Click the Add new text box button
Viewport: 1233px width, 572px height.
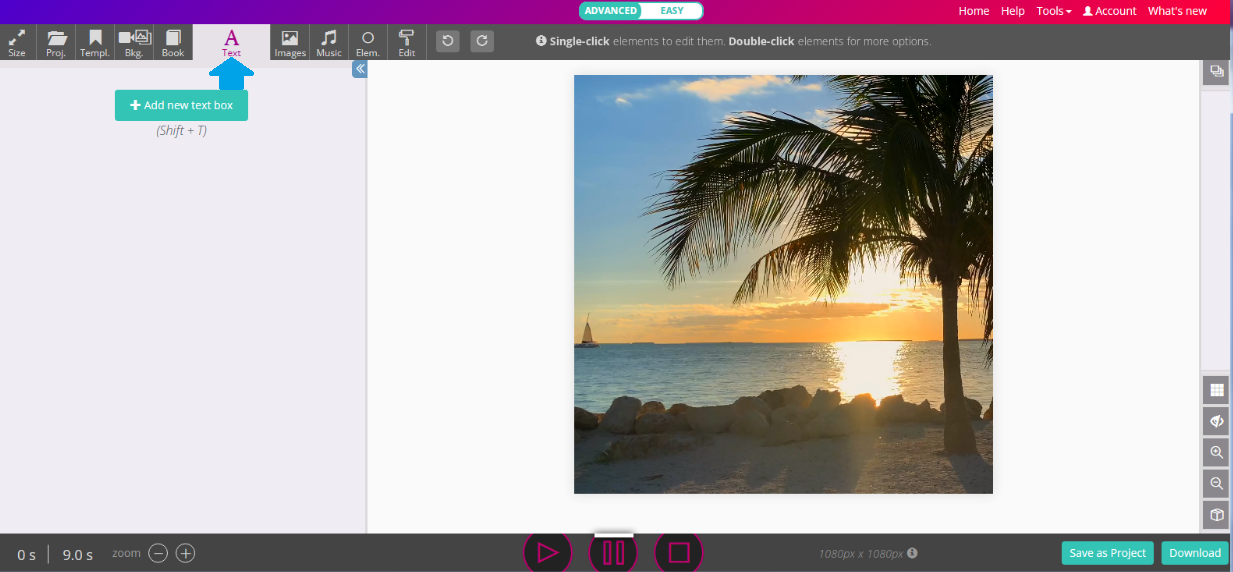coord(181,105)
